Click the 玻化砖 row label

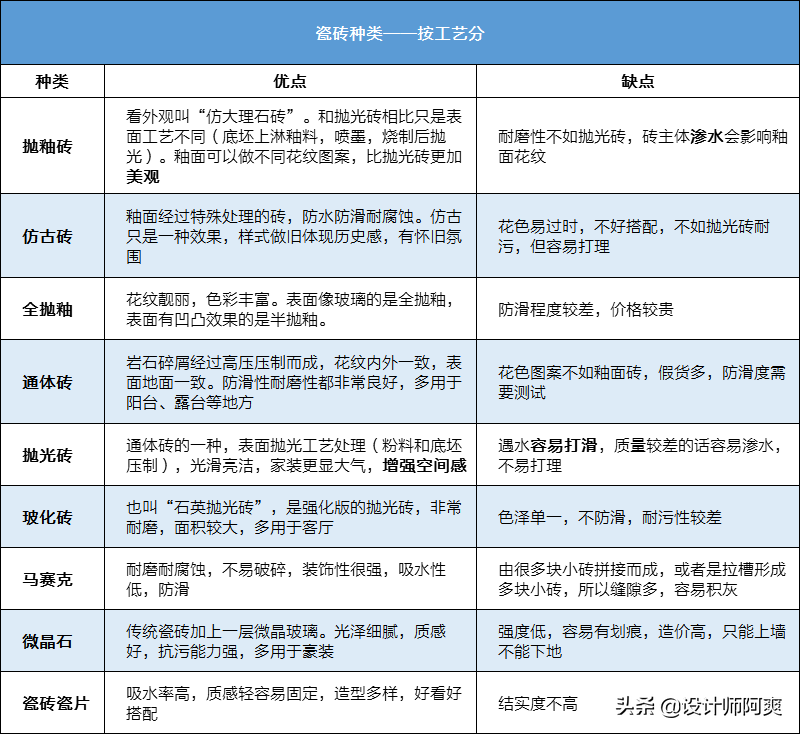coord(47,517)
